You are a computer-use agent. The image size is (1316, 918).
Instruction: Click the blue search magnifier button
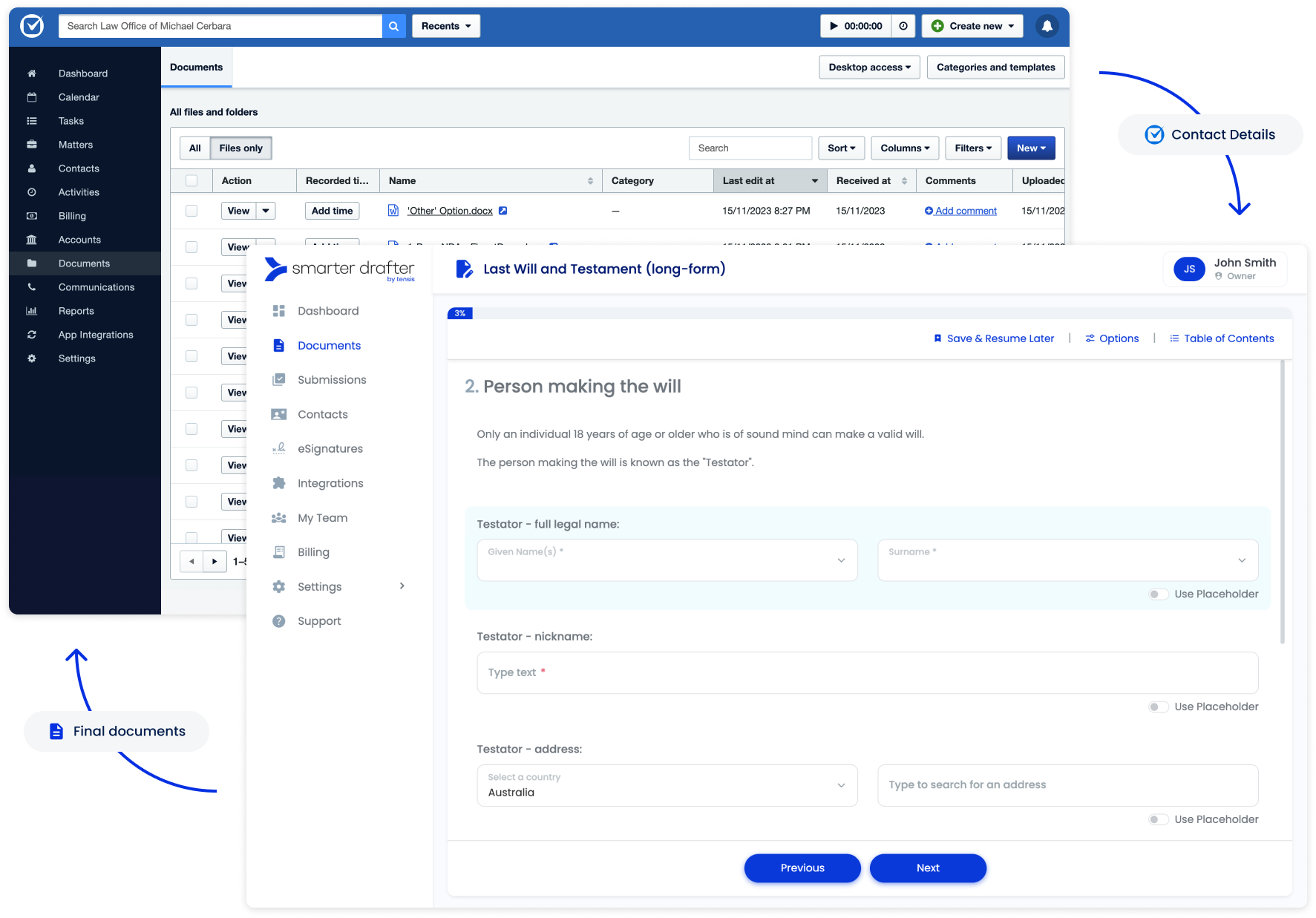pos(393,26)
